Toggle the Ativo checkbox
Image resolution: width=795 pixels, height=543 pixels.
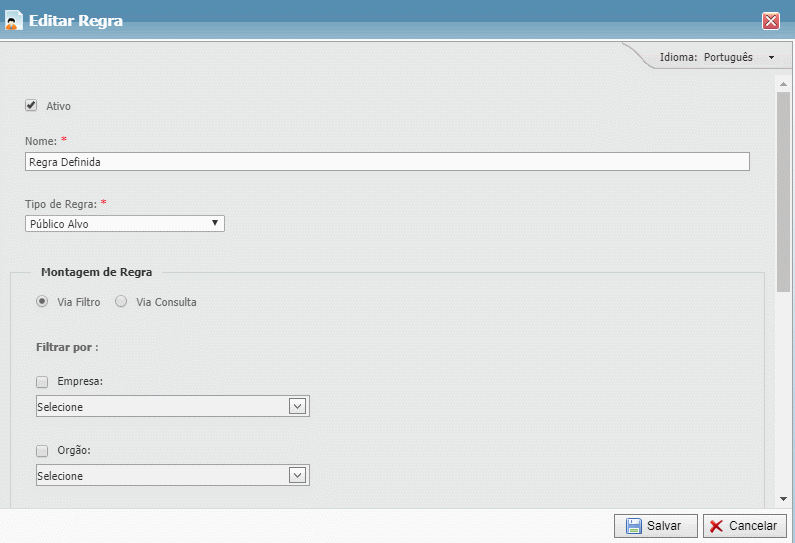31,105
